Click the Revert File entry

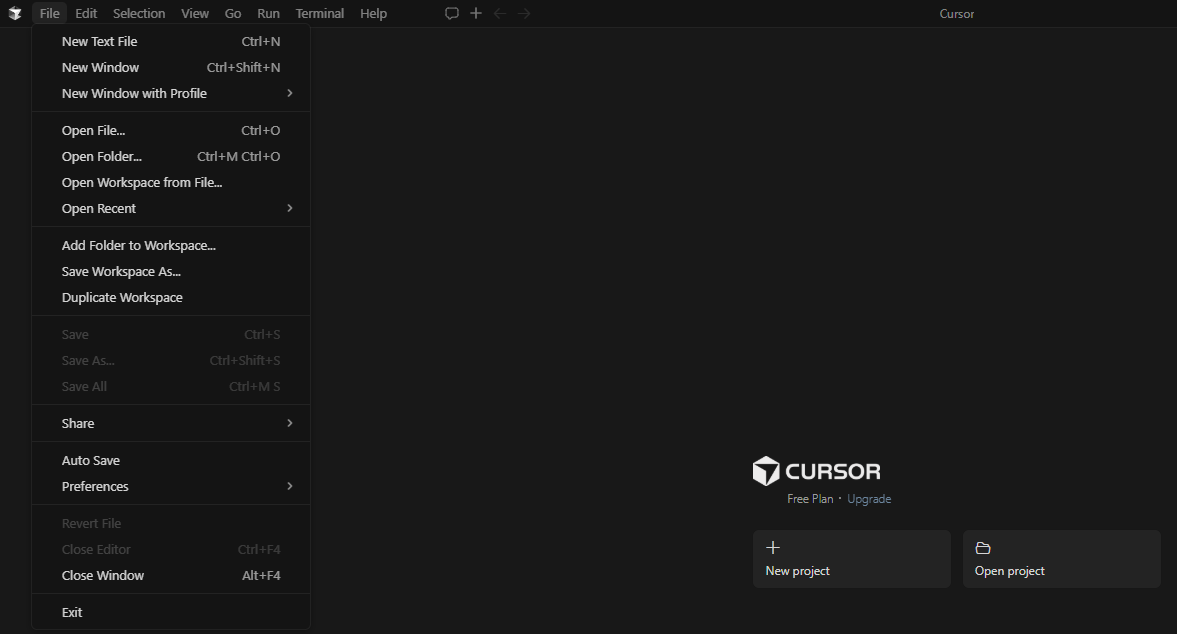171,524
